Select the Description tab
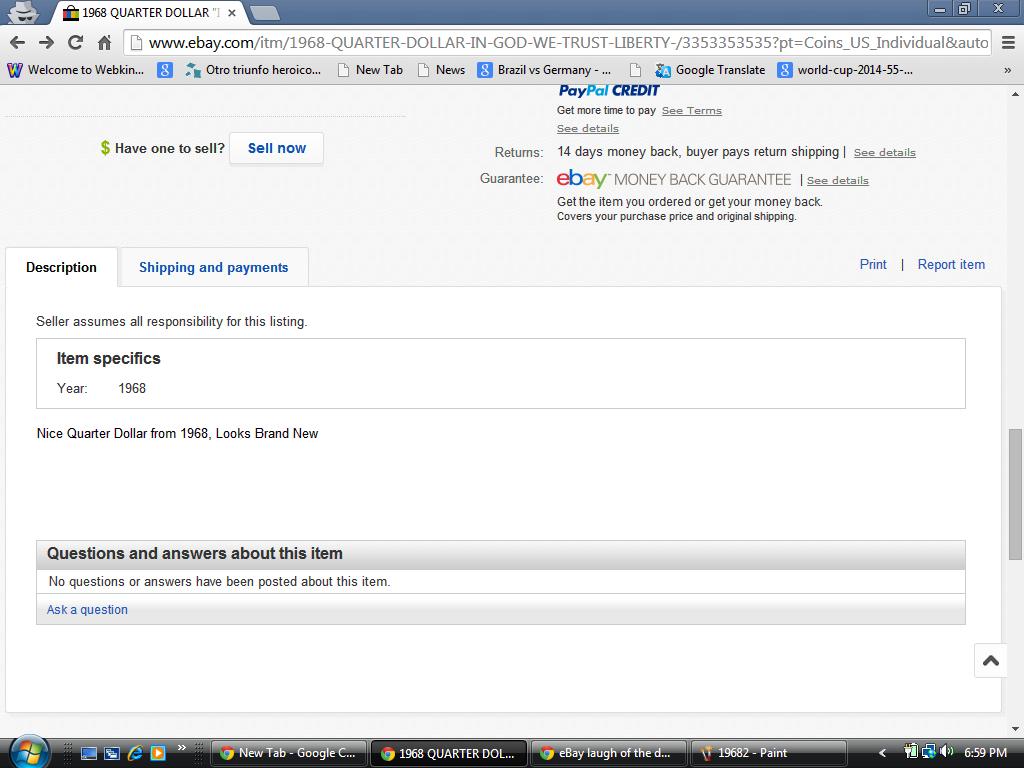 click(61, 267)
